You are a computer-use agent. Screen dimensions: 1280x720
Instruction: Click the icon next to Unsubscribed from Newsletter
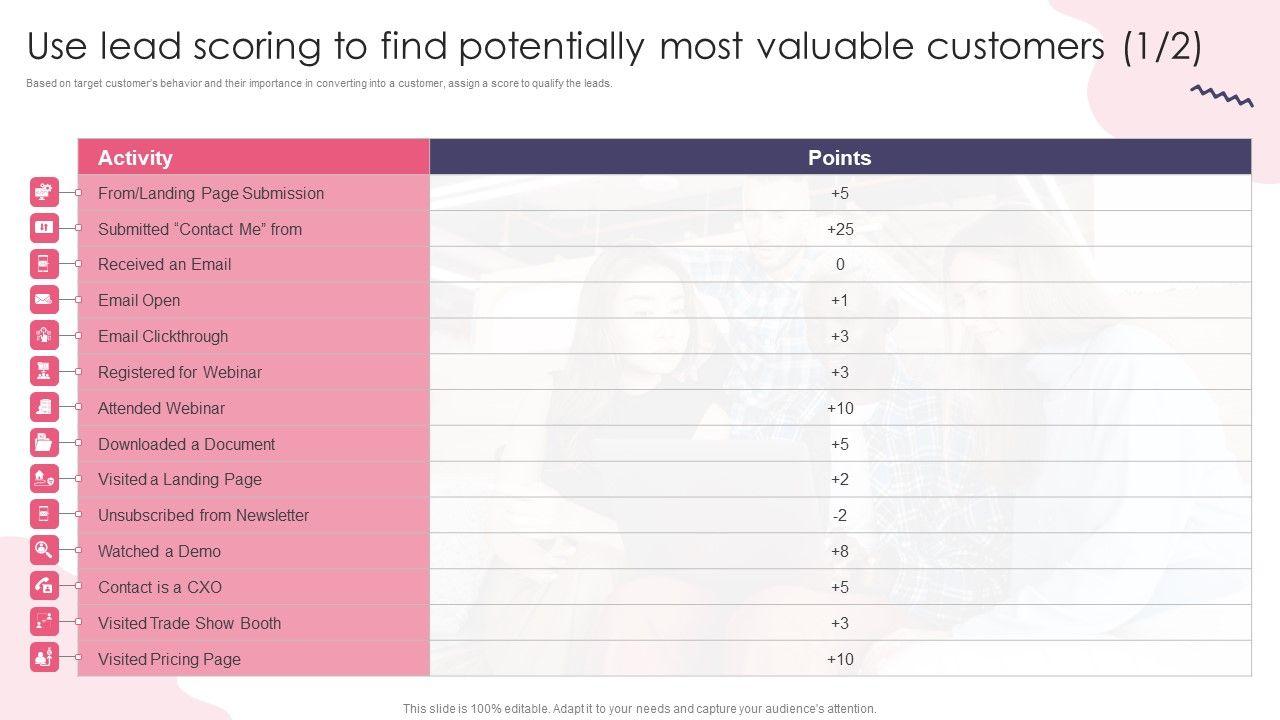click(44, 514)
